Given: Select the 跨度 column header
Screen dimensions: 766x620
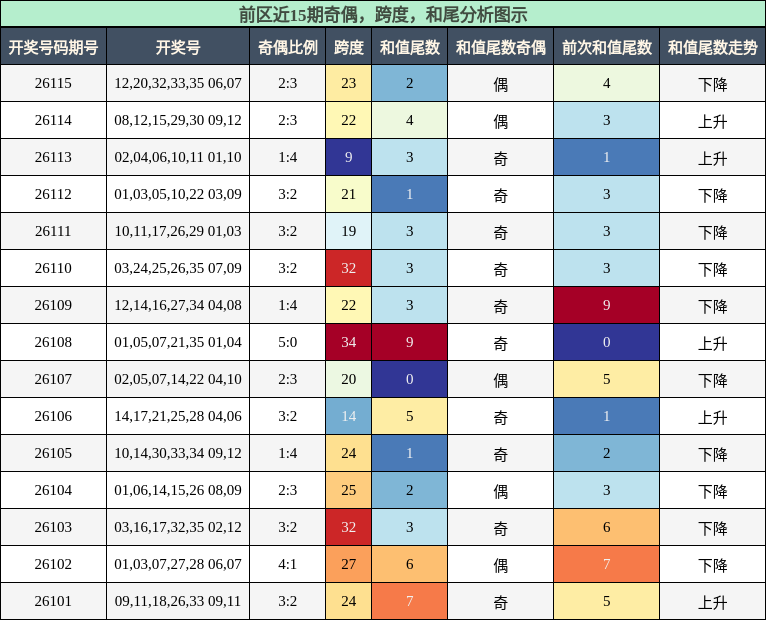Looking at the screenshot, I should coord(348,47).
